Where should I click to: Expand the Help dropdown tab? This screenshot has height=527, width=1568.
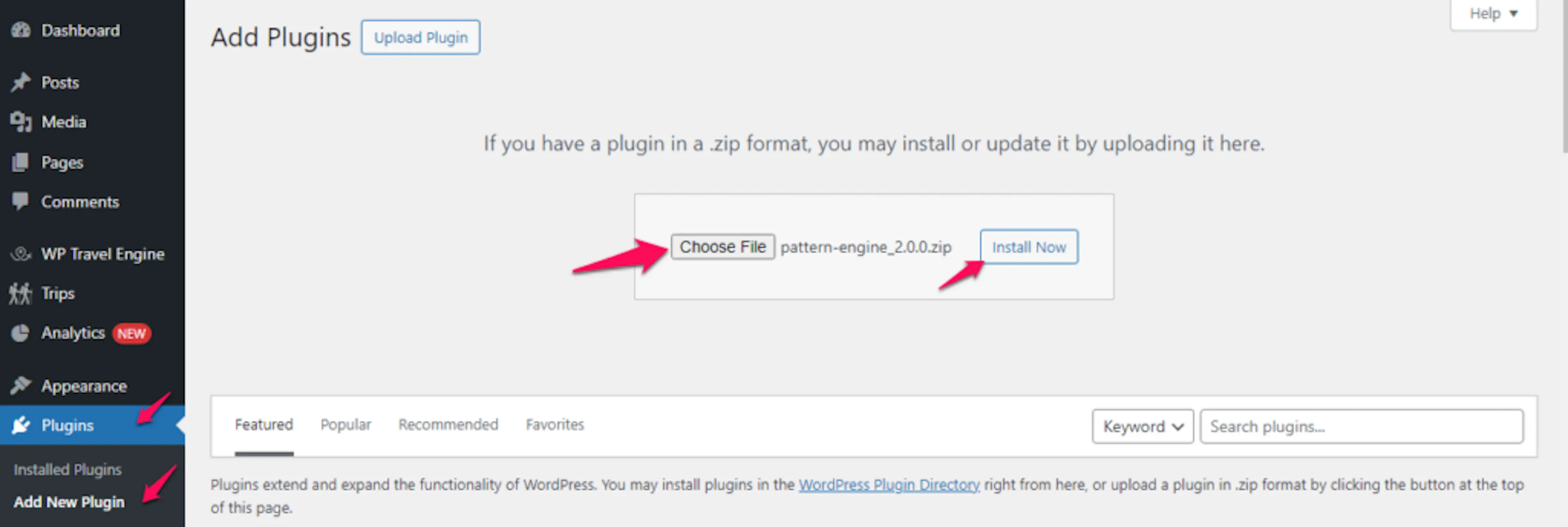point(1493,13)
